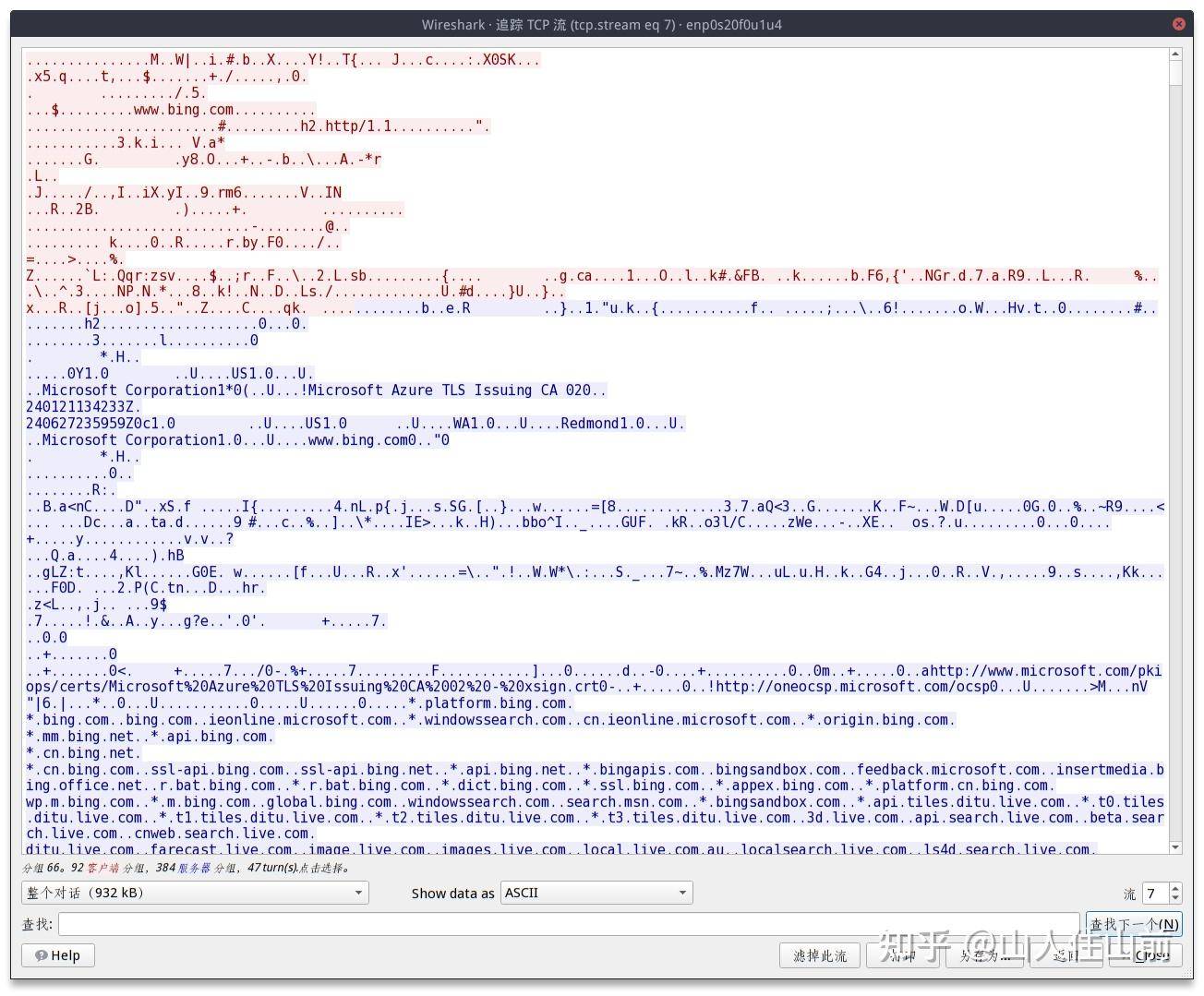Viewport: 1204px width, 996px height.
Task: Decrease the stream number with down arrow
Action: (x=1175, y=898)
